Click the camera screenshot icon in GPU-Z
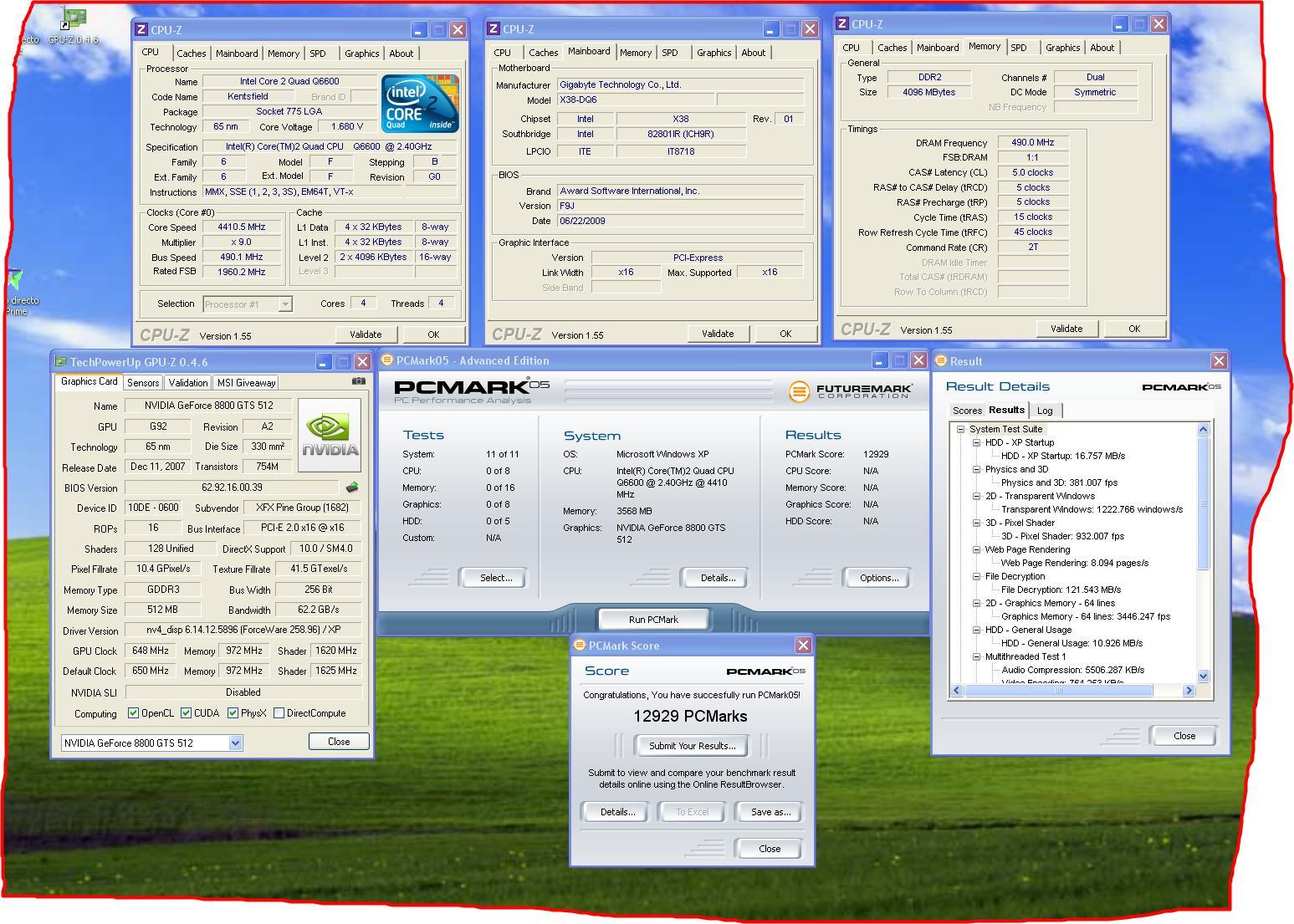 click(x=359, y=380)
